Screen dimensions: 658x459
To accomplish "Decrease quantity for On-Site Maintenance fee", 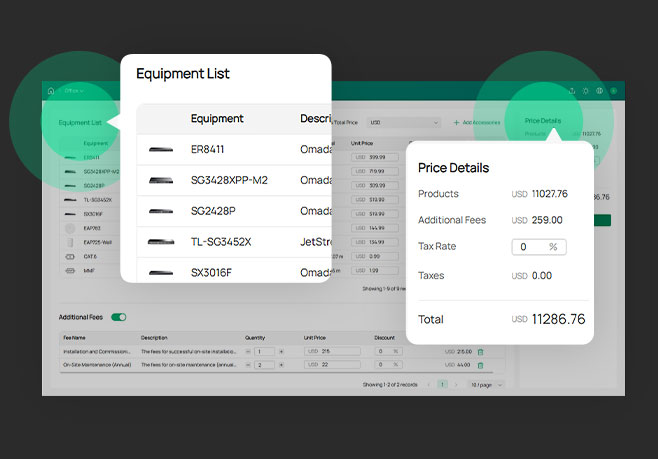I will coord(248,365).
